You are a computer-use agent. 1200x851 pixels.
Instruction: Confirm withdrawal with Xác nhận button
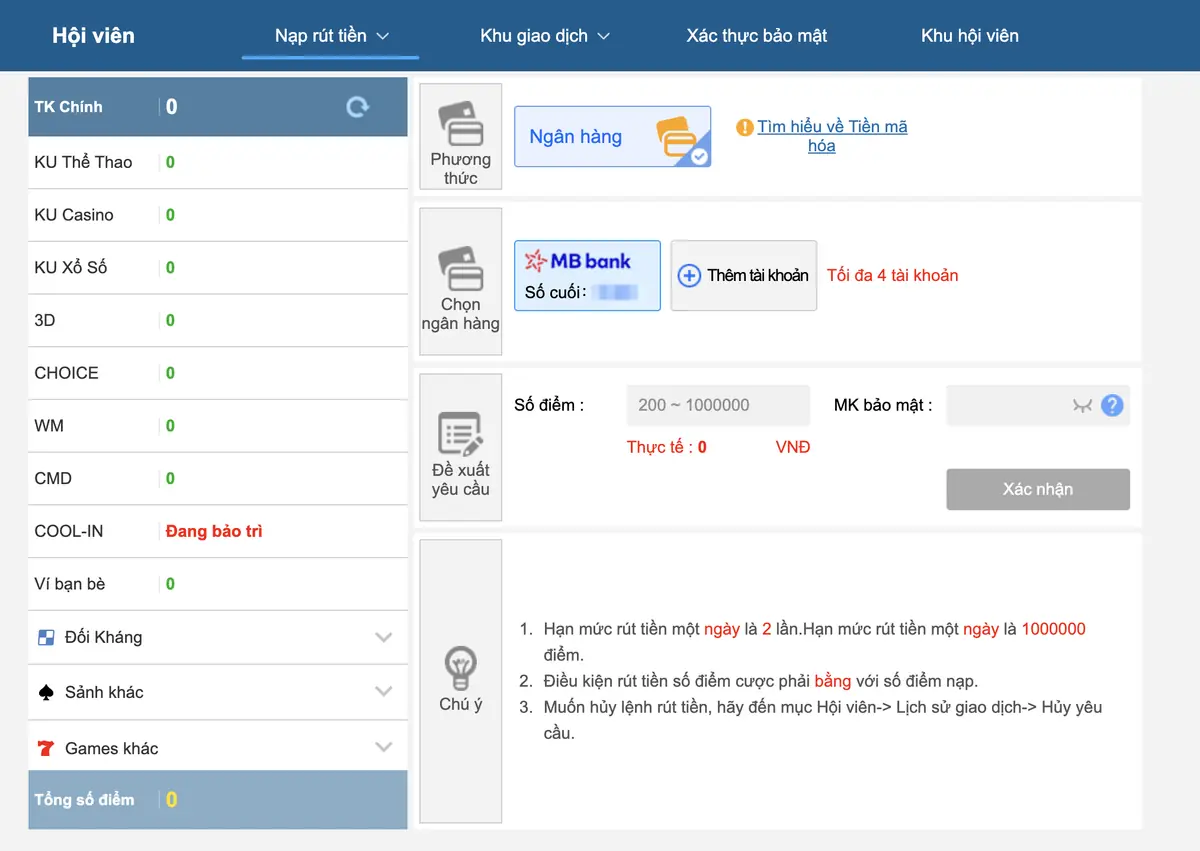pos(1038,489)
